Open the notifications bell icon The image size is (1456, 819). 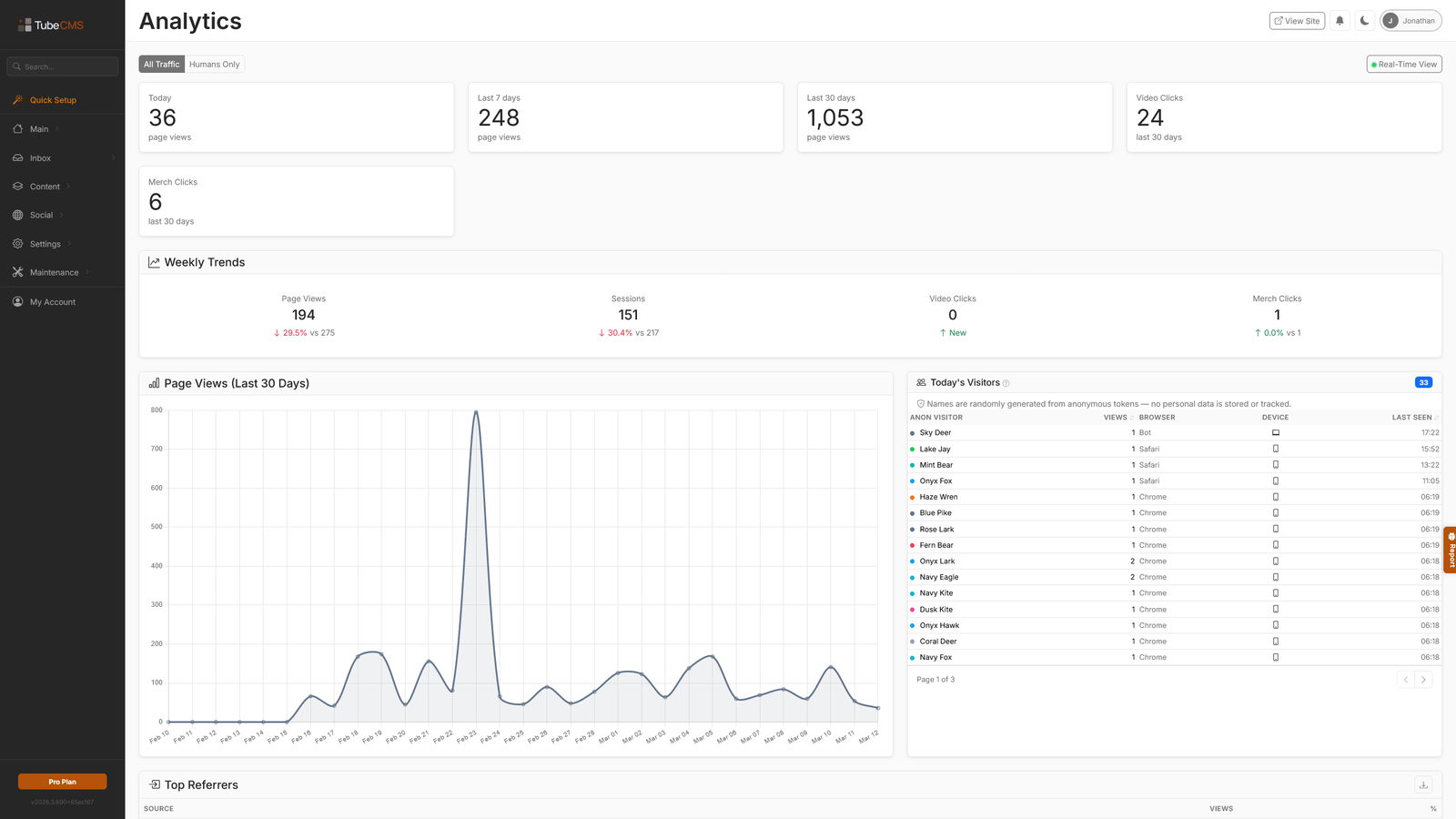(1340, 20)
